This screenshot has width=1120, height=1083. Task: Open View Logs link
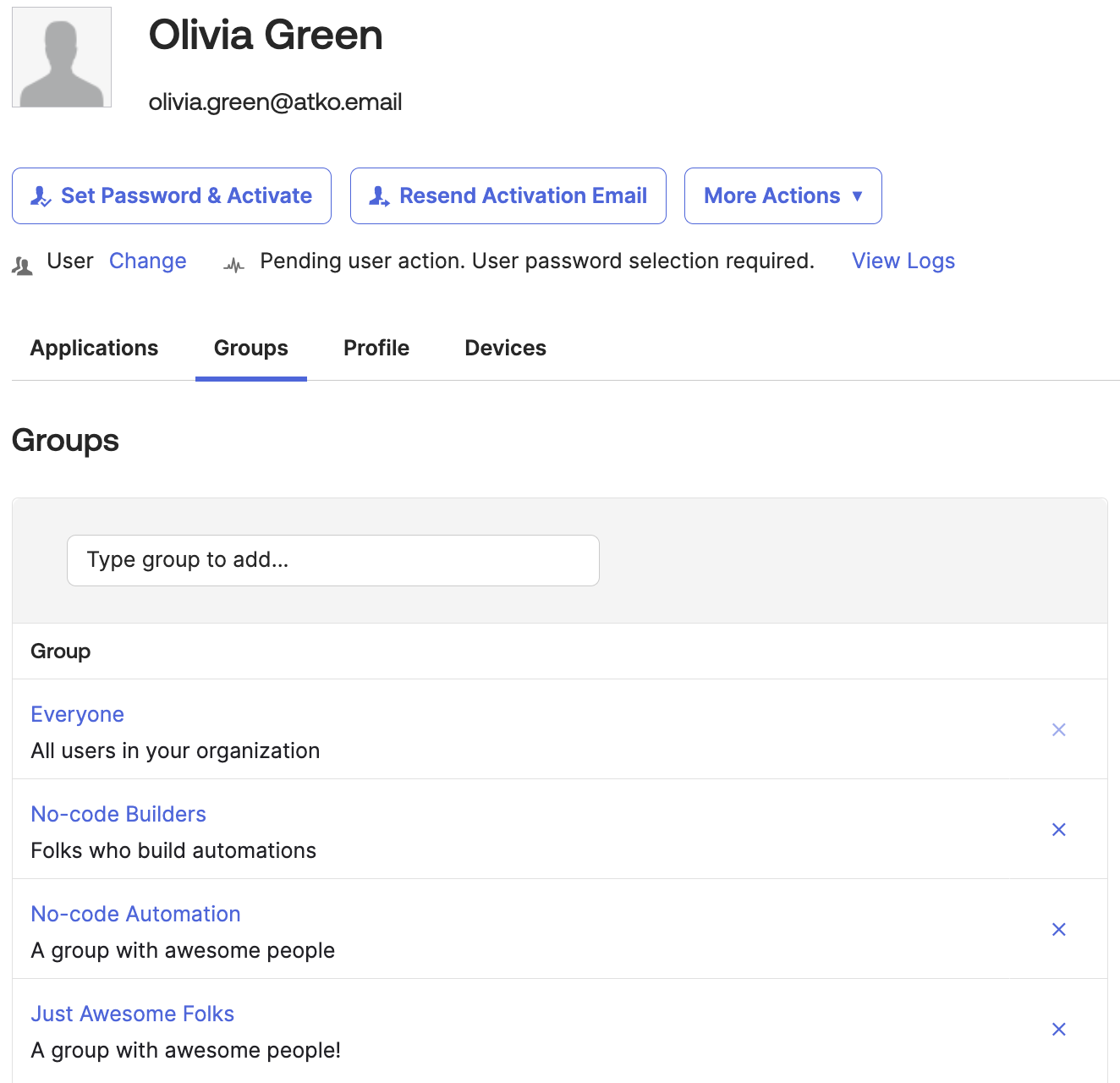point(903,261)
